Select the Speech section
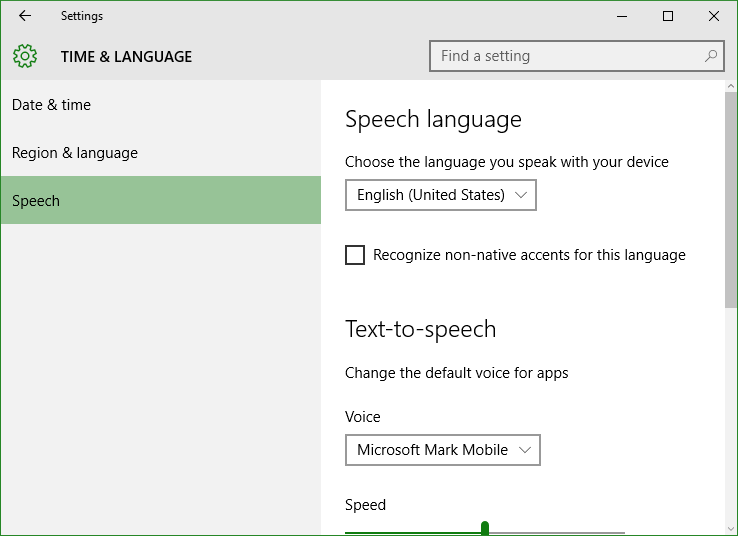This screenshot has width=738, height=536. (x=160, y=200)
